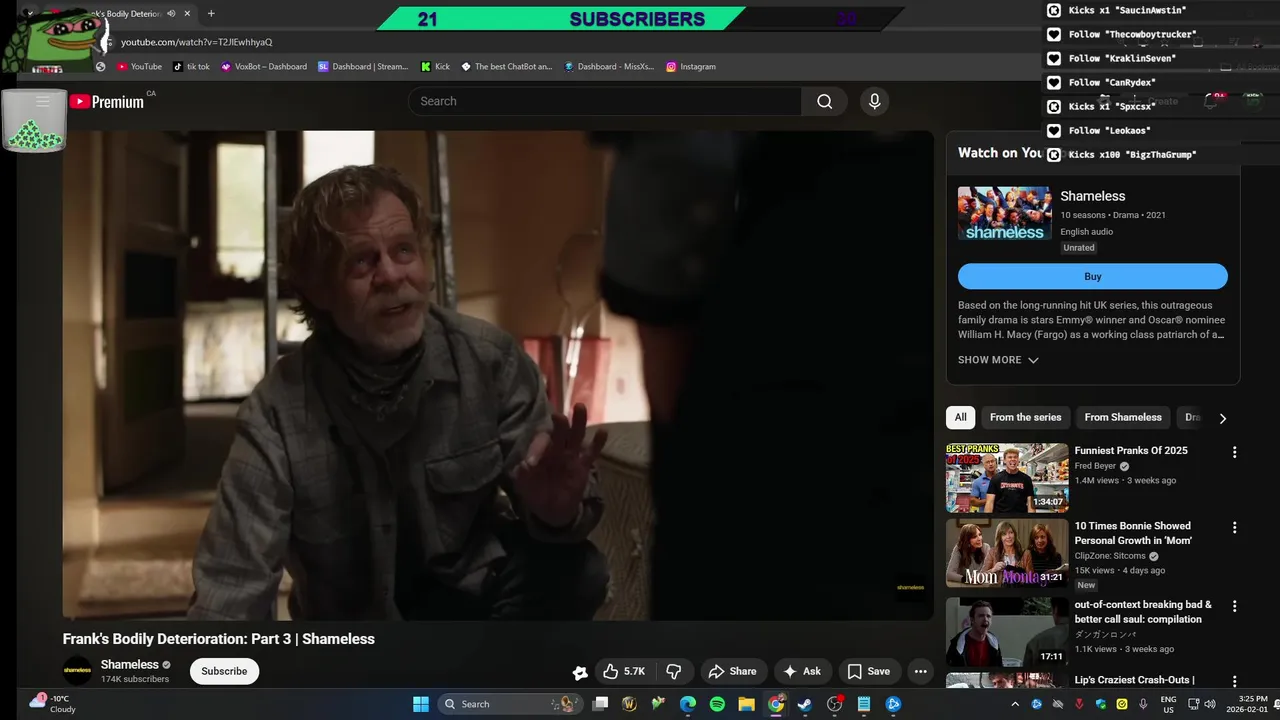
Task: Open Shameless series title in panel
Action: [1093, 197]
